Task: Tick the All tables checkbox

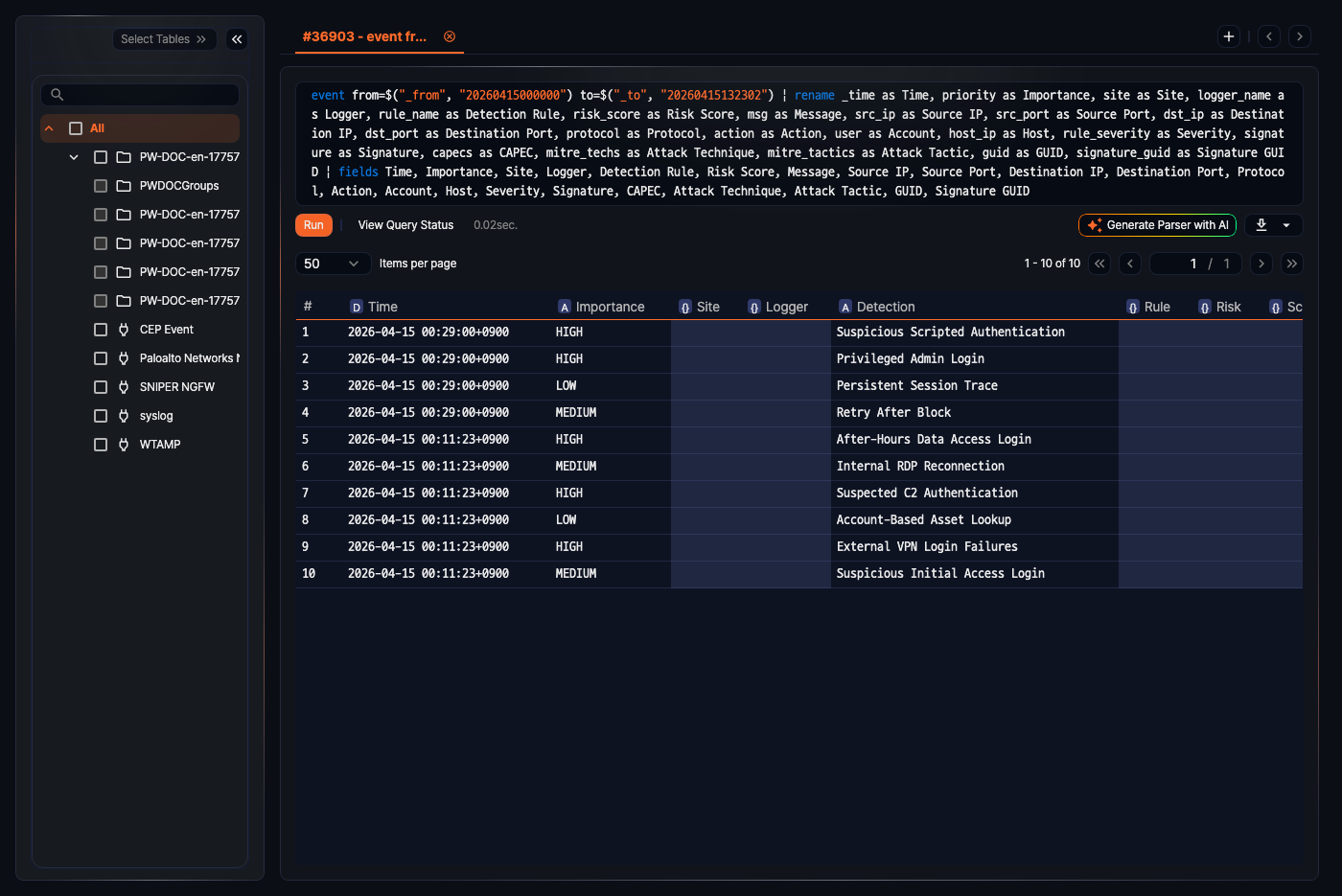Action: coord(76,128)
